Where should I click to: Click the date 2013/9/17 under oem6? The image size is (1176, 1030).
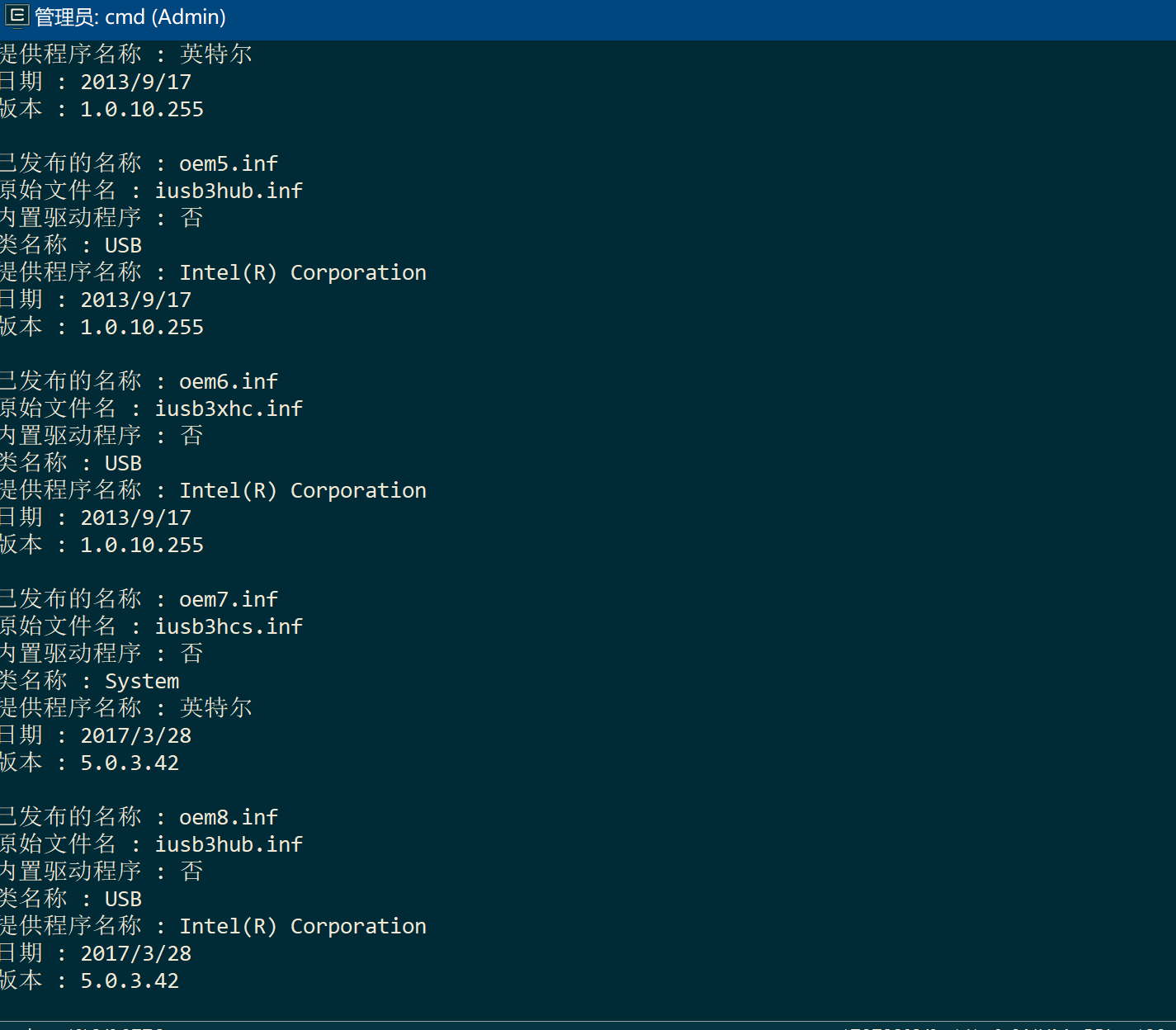point(135,517)
